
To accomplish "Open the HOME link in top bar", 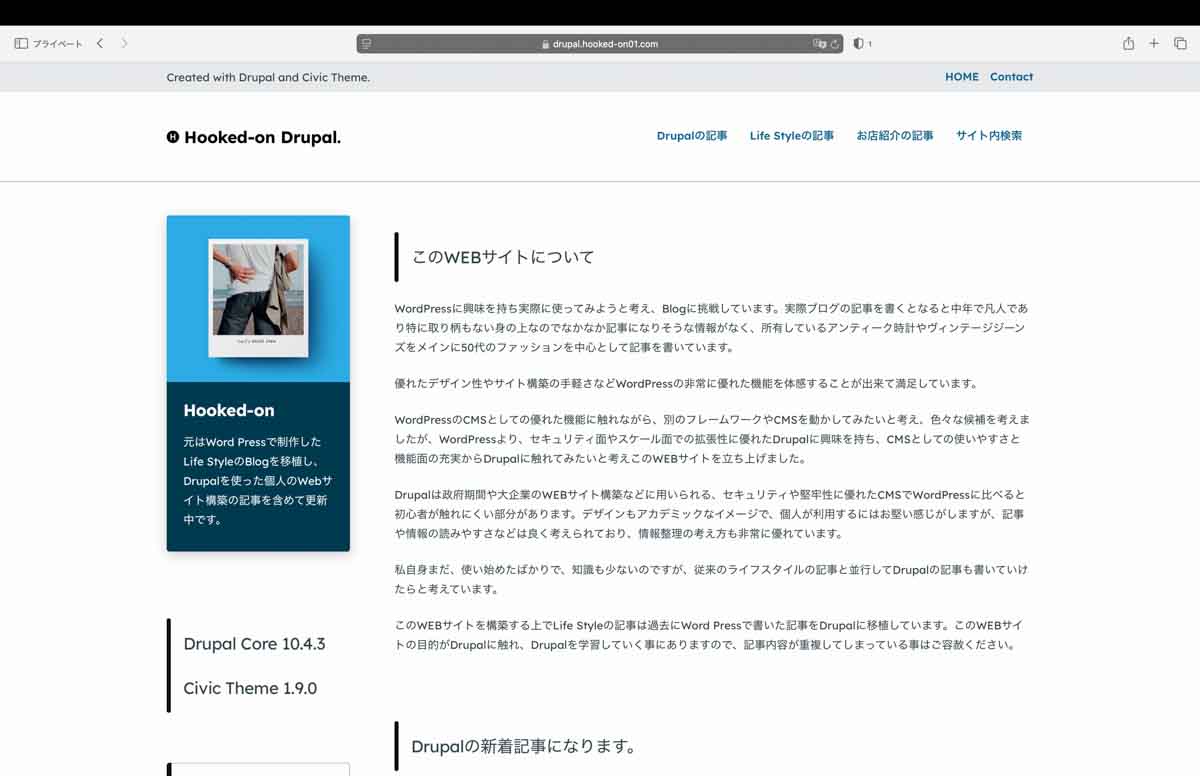I will (x=962, y=77).
